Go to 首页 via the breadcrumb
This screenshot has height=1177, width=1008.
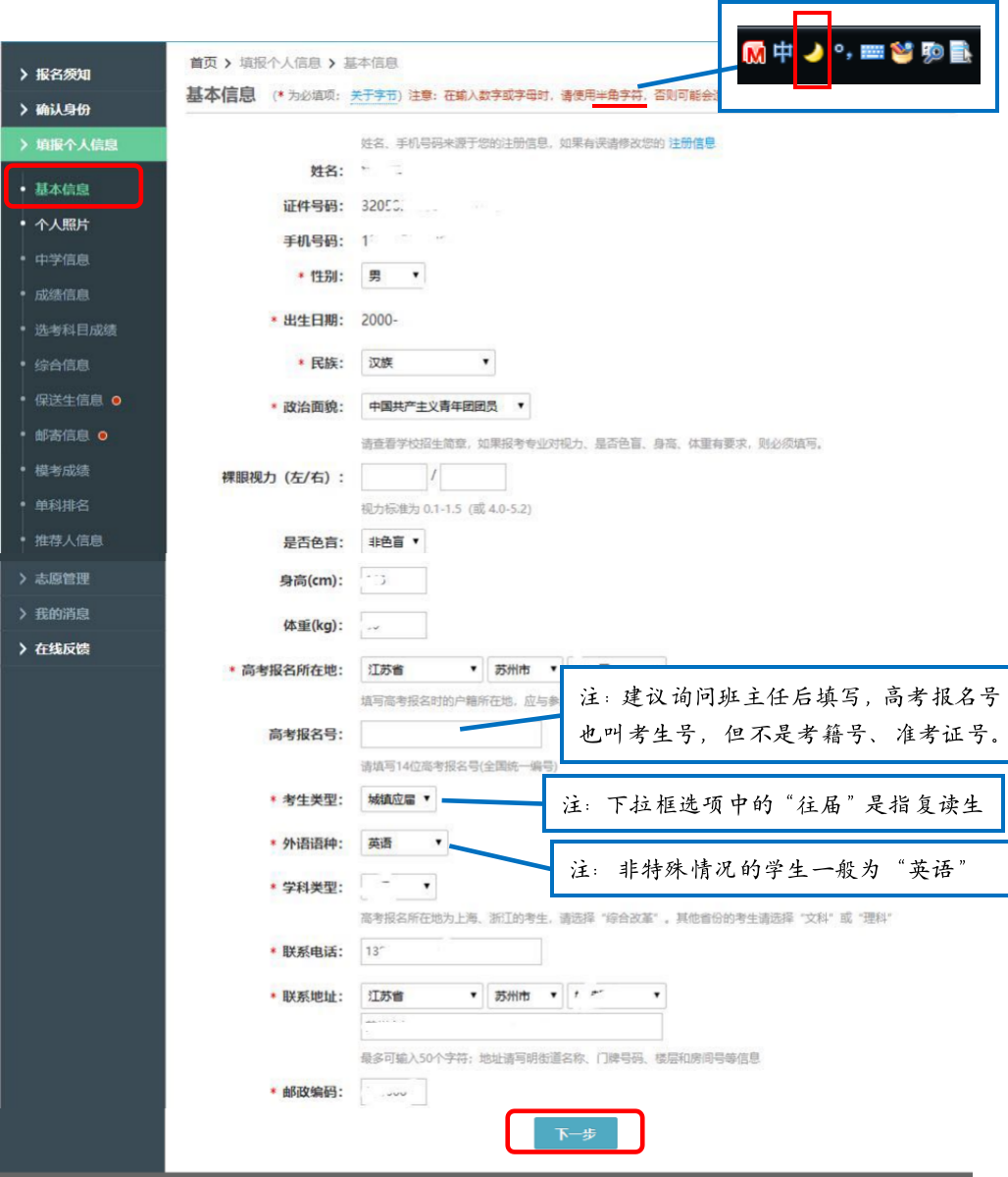tap(201, 62)
